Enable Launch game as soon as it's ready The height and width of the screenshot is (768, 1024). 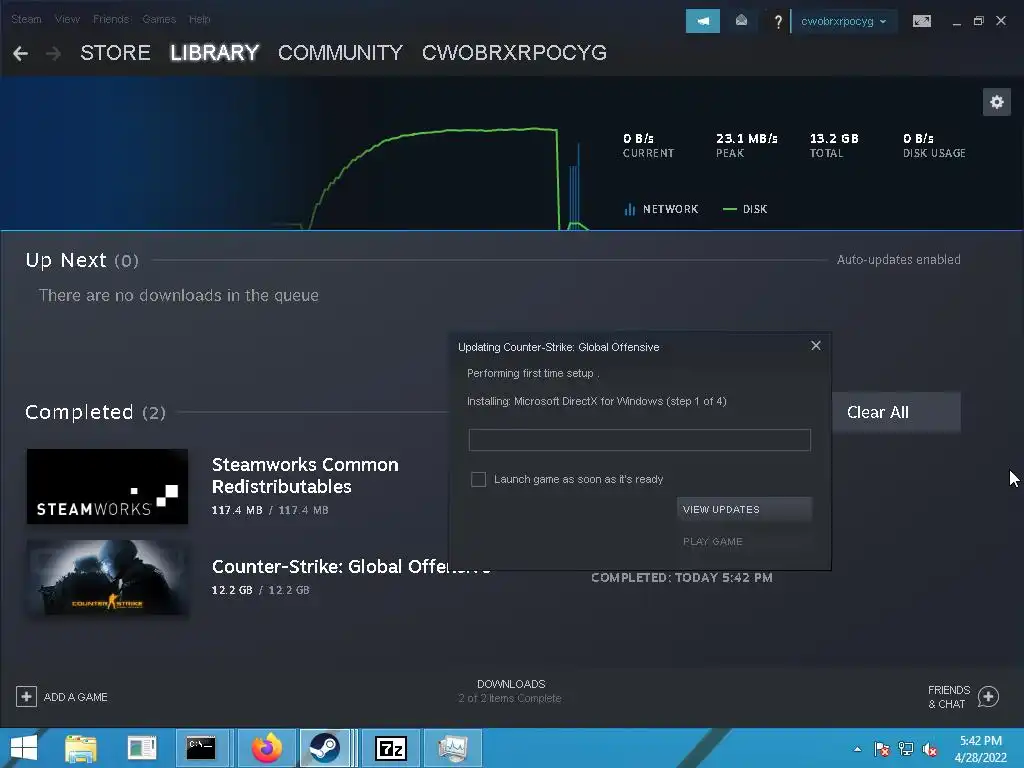point(478,479)
